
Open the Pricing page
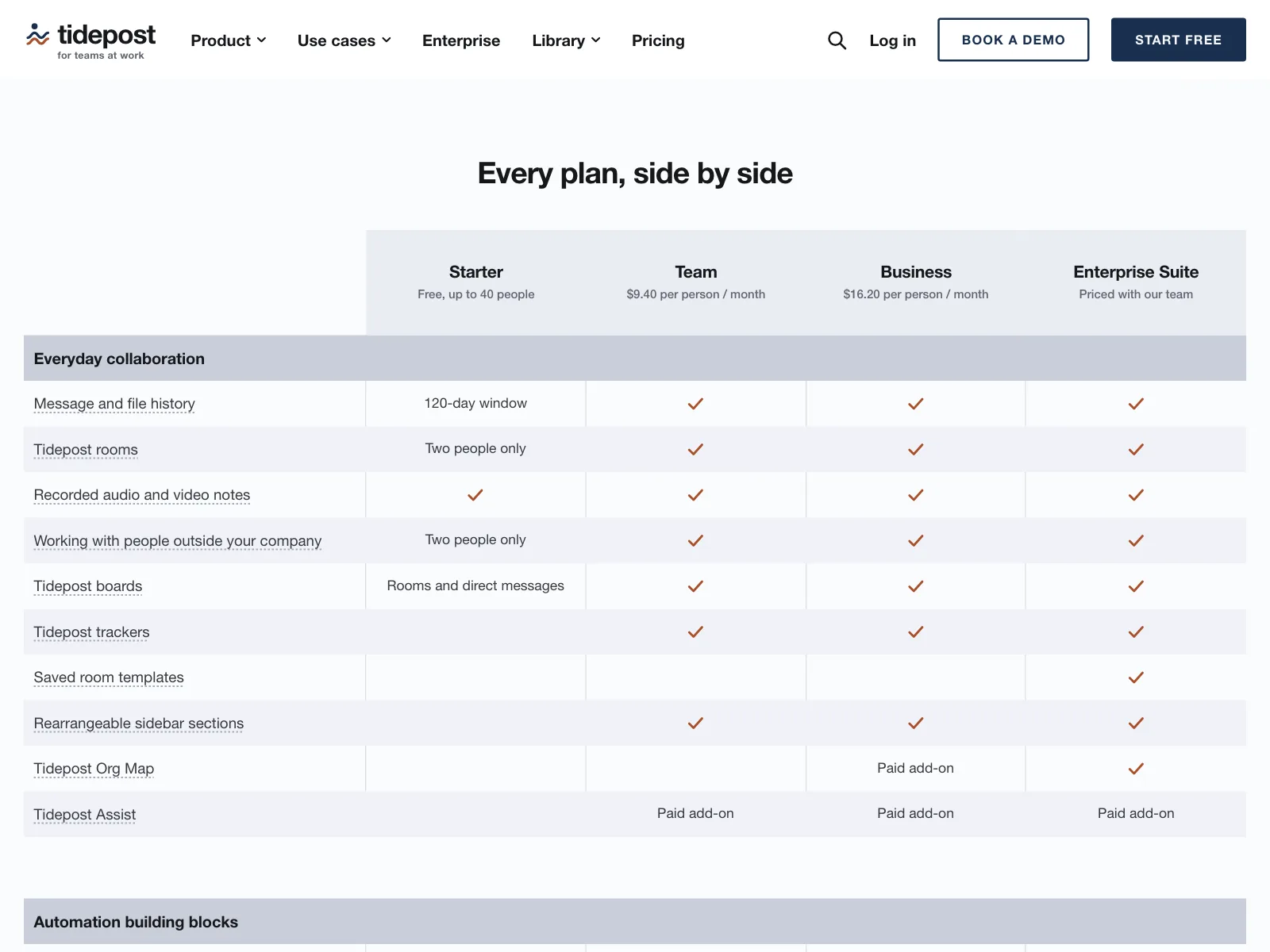pos(658,40)
